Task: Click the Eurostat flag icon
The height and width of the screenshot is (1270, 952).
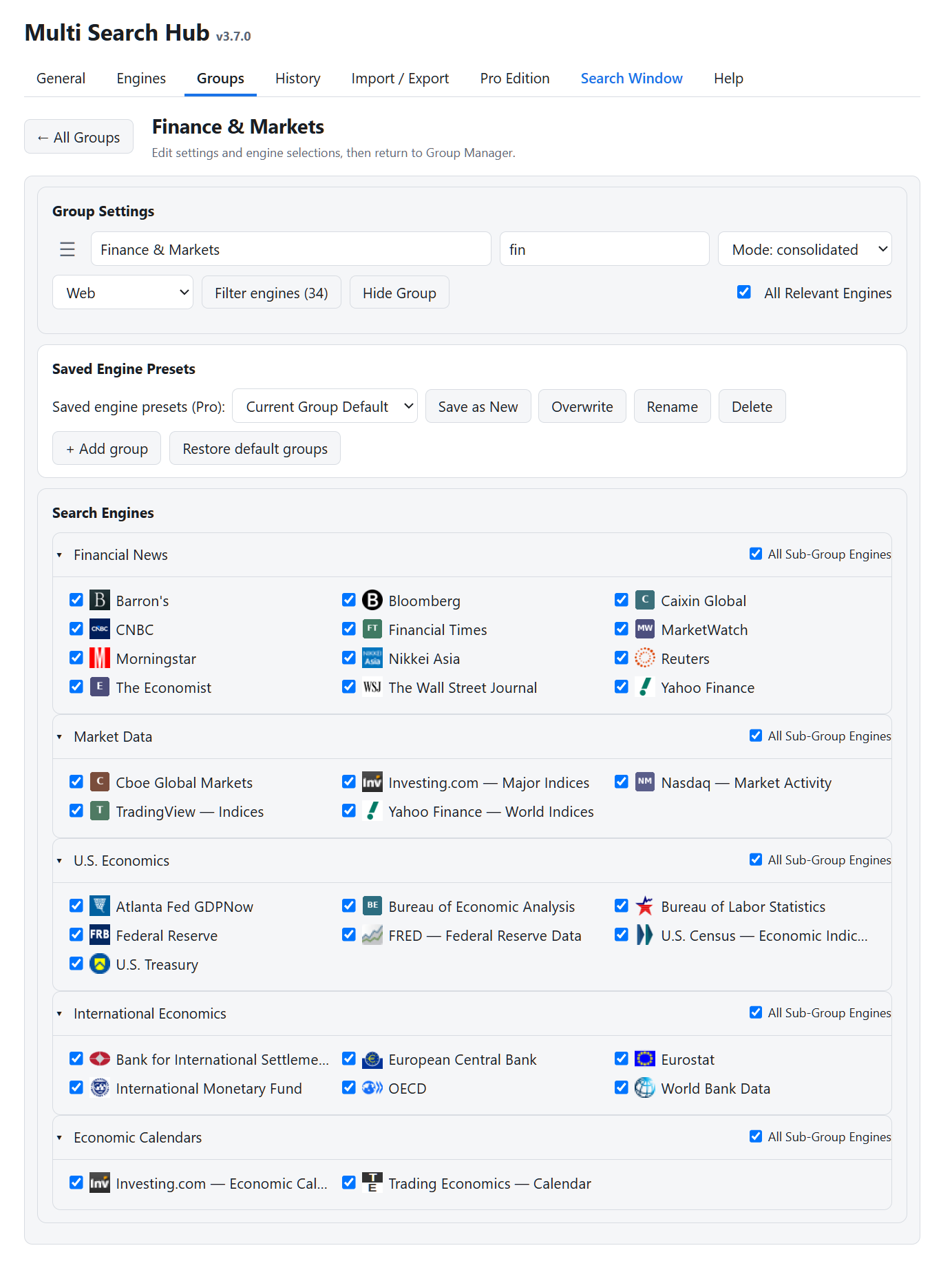Action: [x=645, y=1059]
